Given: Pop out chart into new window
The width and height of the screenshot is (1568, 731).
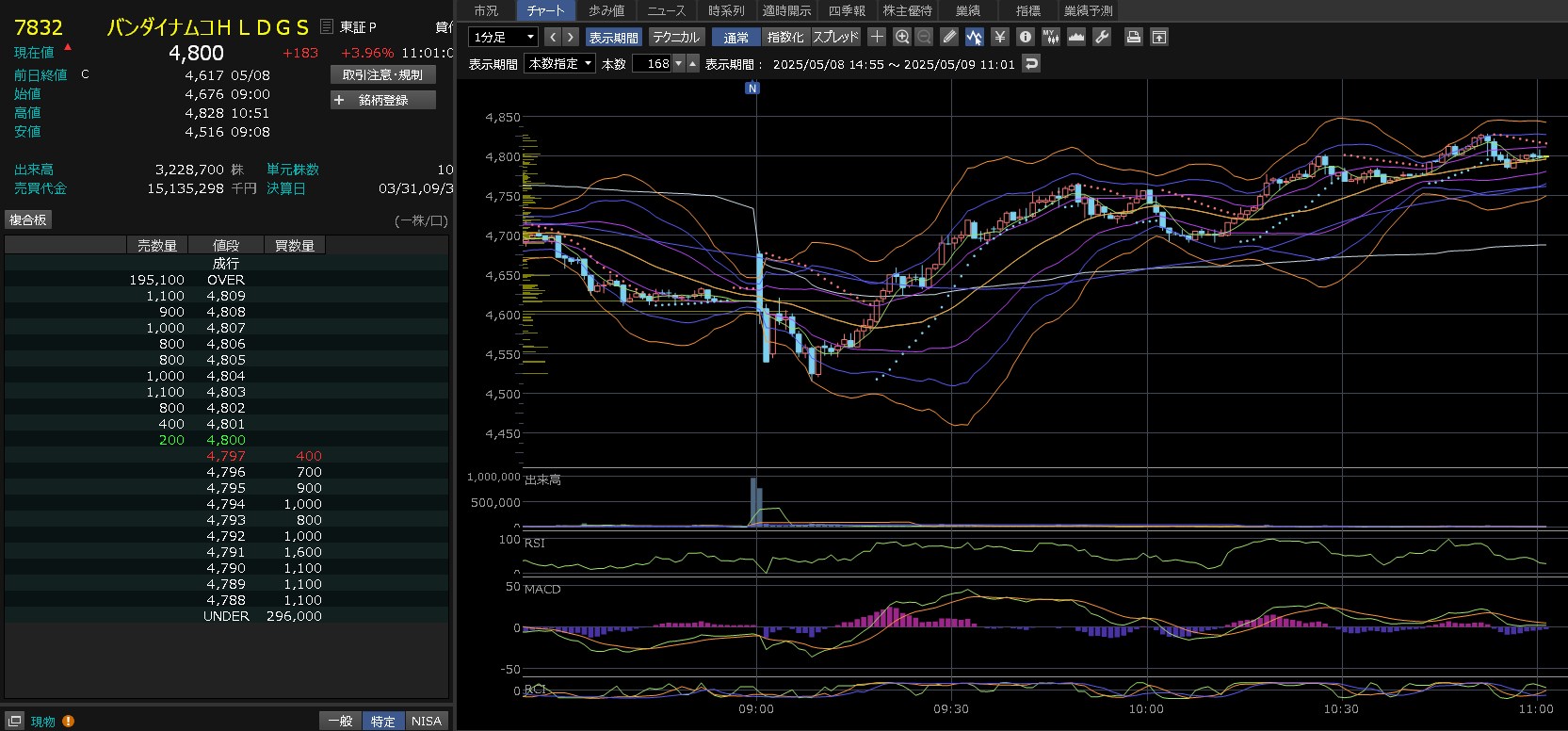Looking at the screenshot, I should click(x=1159, y=37).
